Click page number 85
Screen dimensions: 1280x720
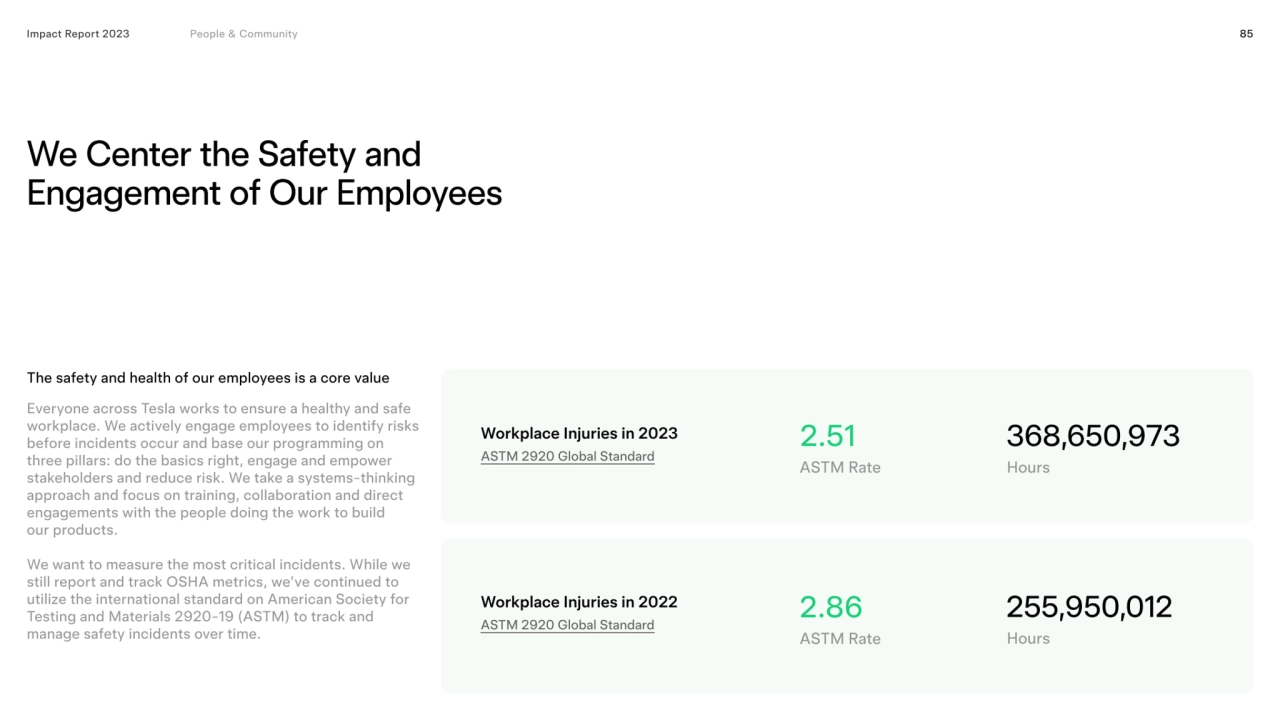pos(1246,34)
